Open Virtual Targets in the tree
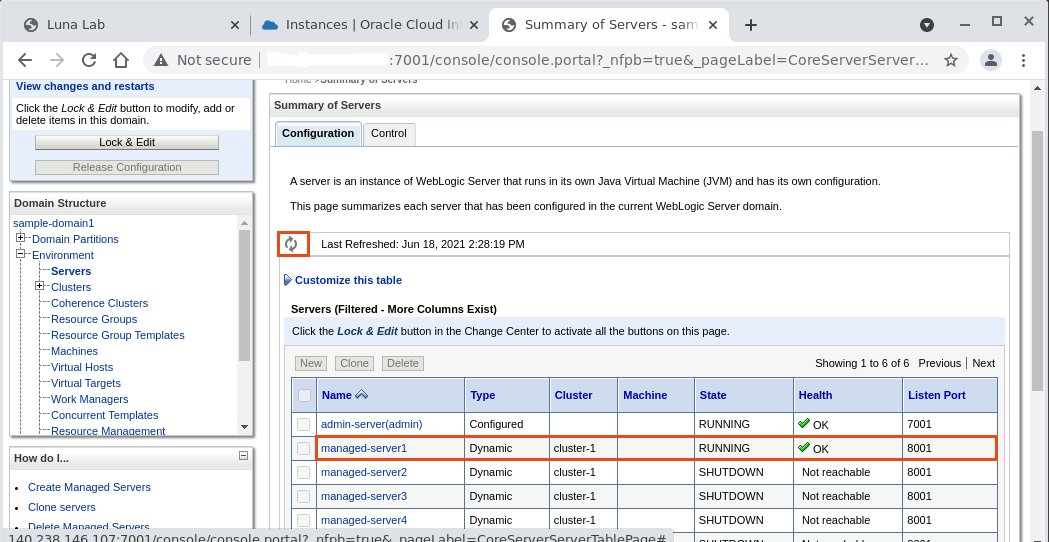The width and height of the screenshot is (1049, 542). (86, 383)
